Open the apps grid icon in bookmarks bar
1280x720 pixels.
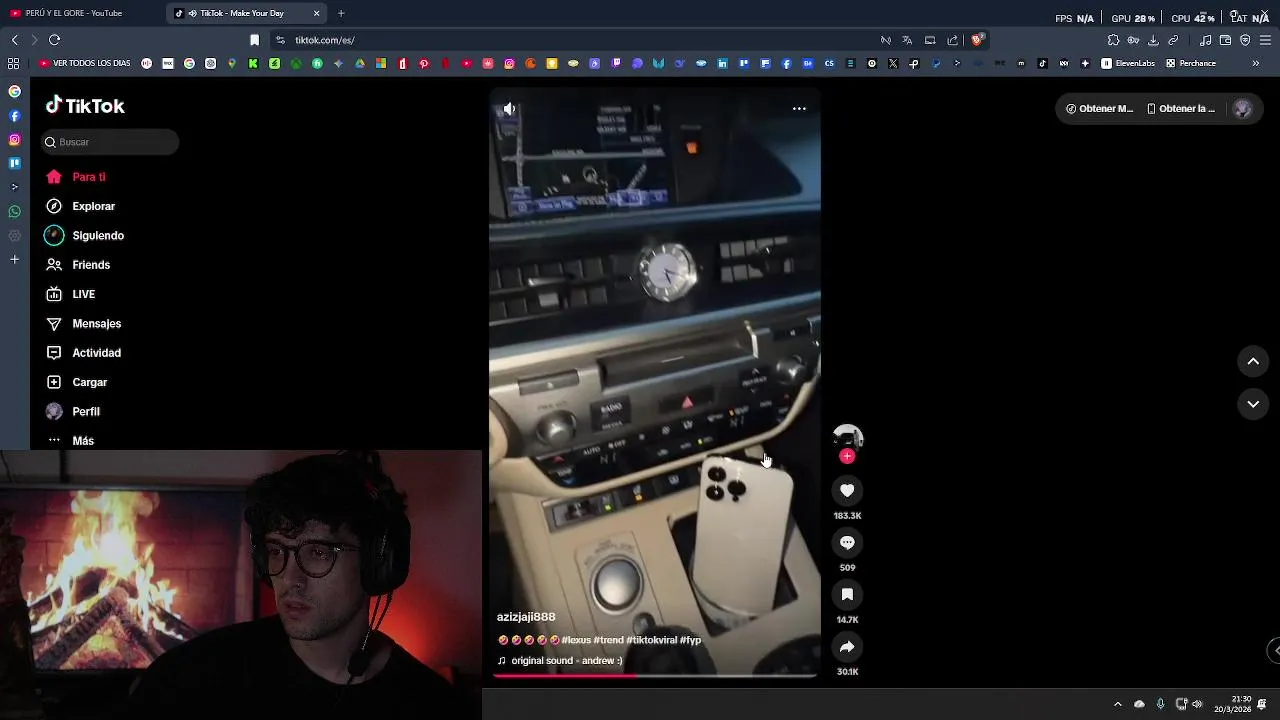(13, 63)
